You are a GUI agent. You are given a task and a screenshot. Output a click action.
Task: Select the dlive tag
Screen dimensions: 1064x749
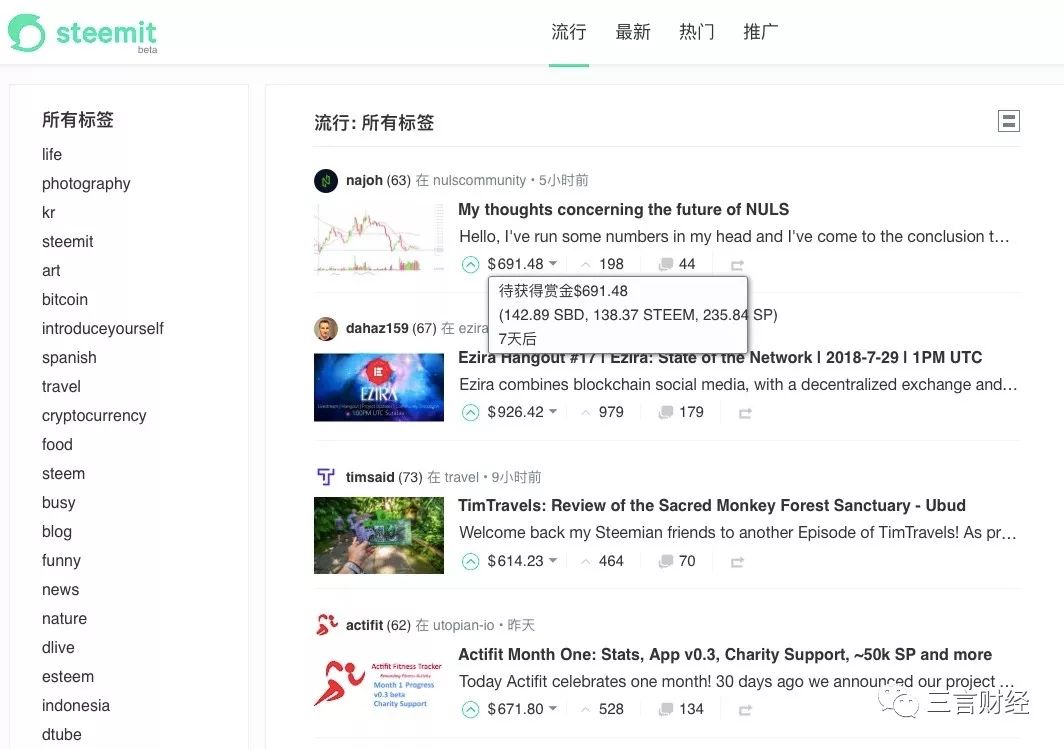coord(58,647)
